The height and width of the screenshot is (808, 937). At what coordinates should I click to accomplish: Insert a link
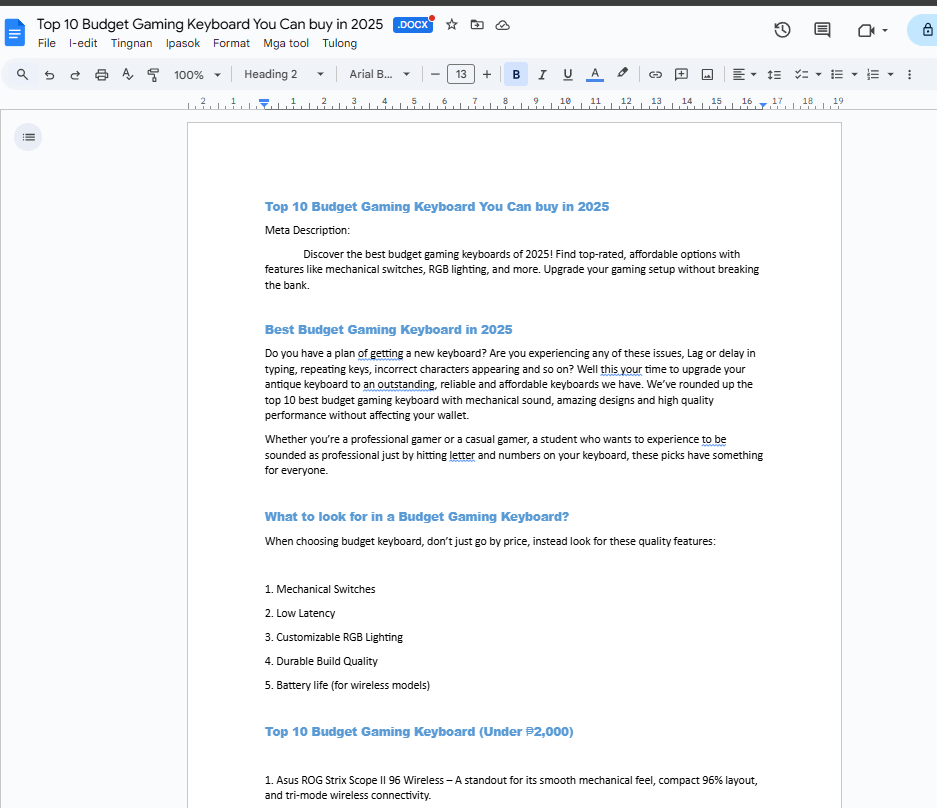(655, 74)
